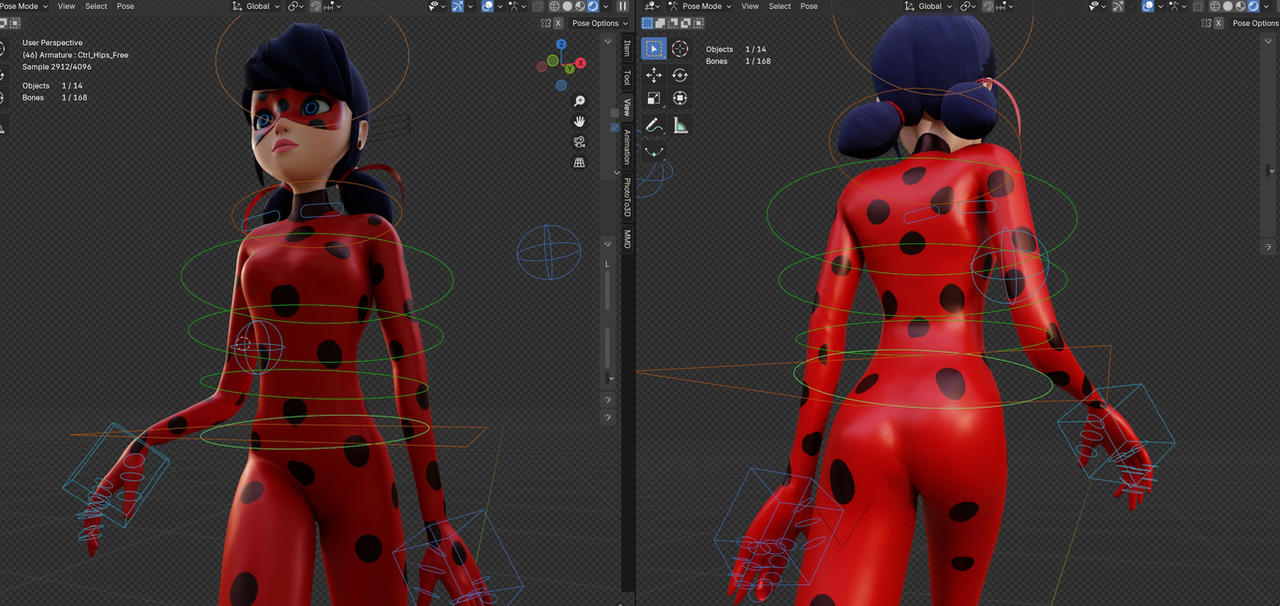This screenshot has width=1280, height=606.
Task: Select solid shading in right viewport
Action: click(x=1227, y=6)
